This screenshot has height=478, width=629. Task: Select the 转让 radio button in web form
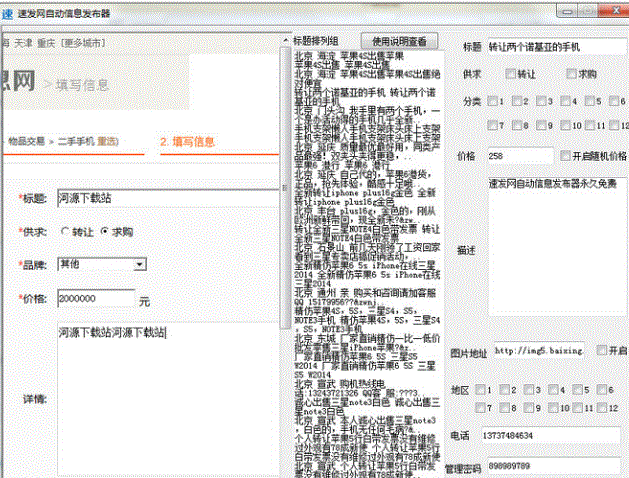tap(66, 231)
